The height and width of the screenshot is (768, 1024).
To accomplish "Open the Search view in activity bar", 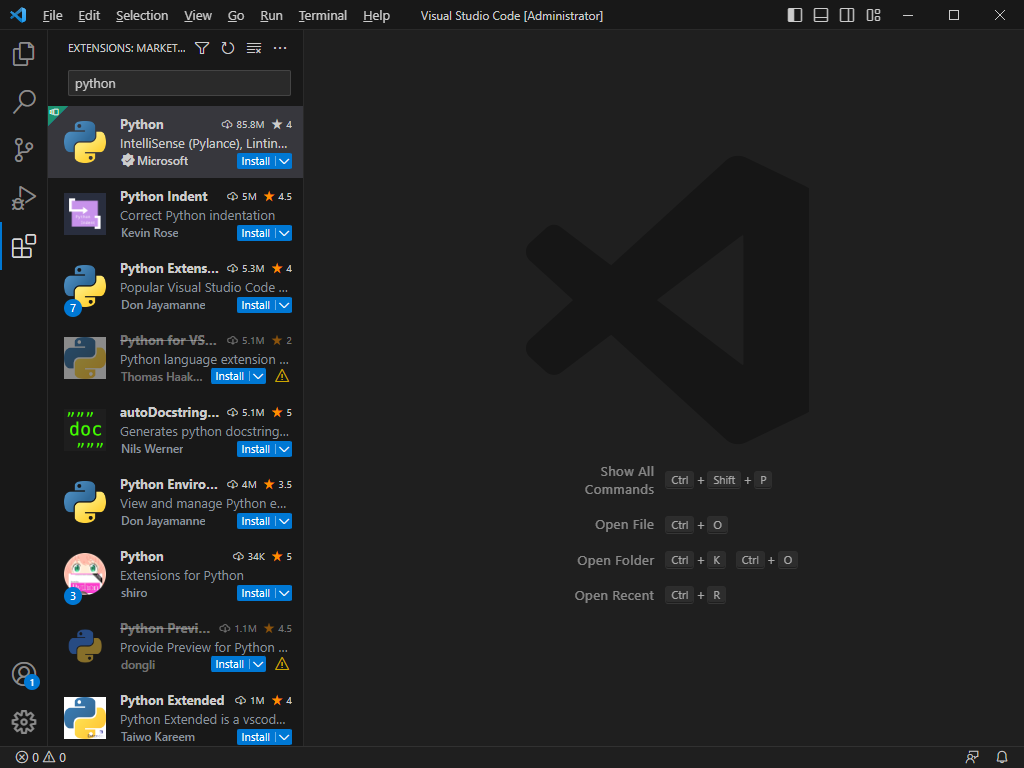I will pos(24,102).
